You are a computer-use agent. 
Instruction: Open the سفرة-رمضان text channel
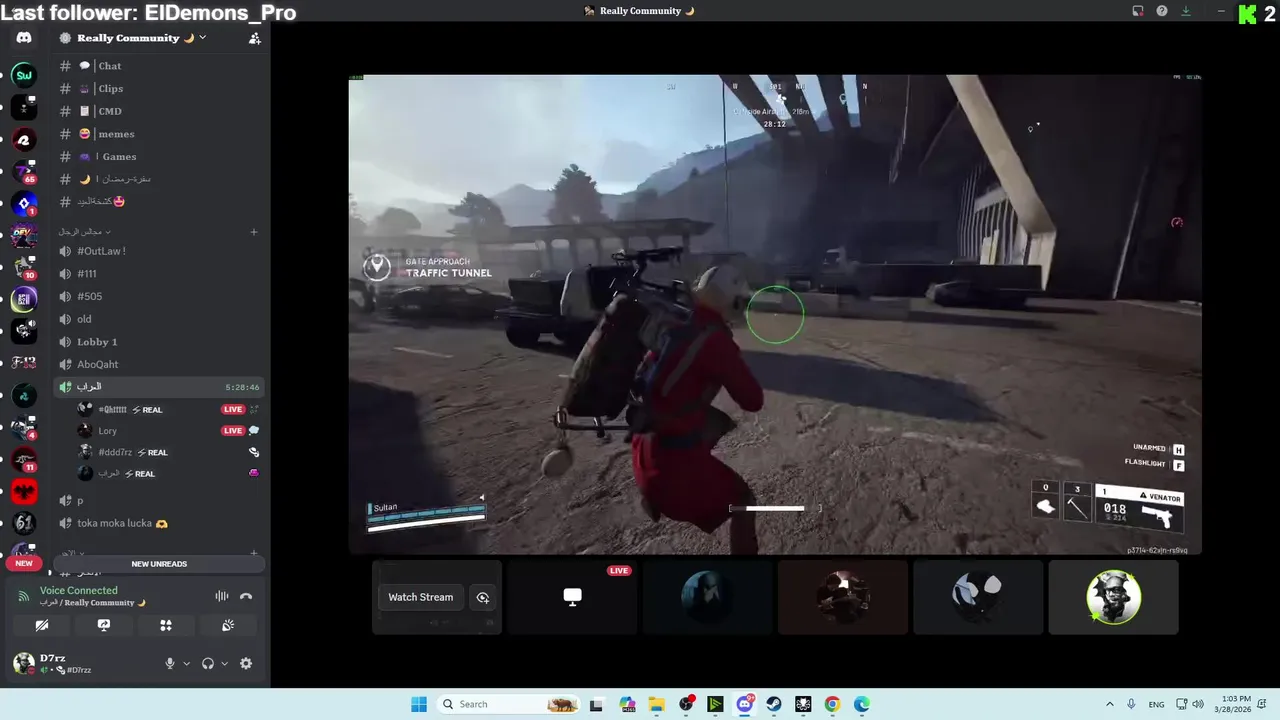160,179
